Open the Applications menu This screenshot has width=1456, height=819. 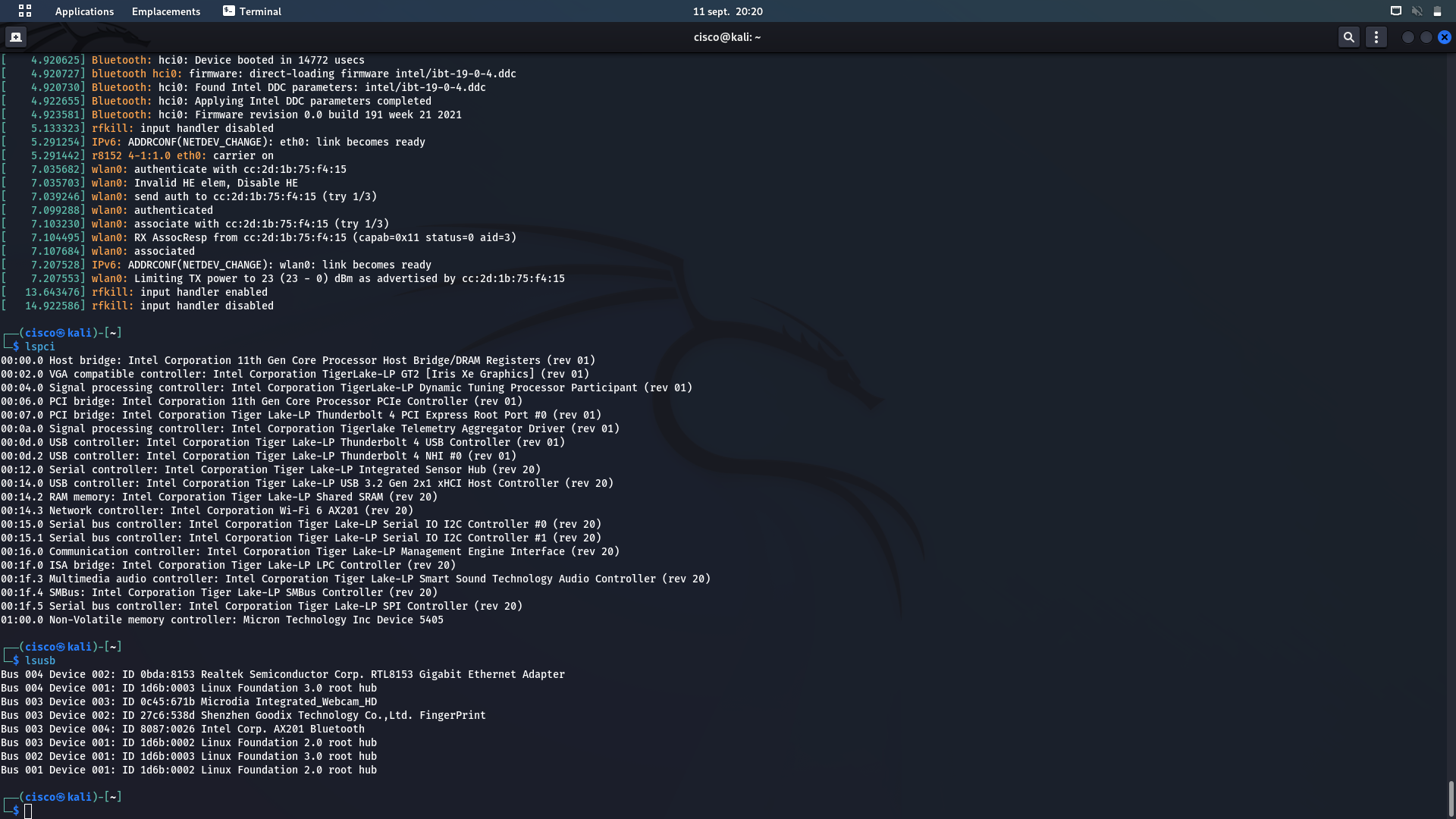pos(84,11)
